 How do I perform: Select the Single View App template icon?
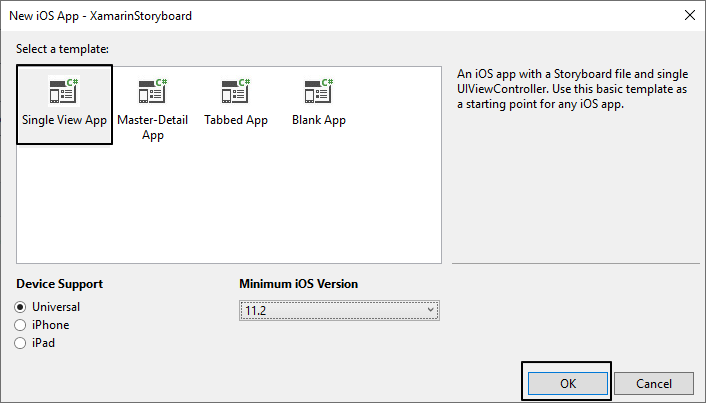click(x=63, y=91)
